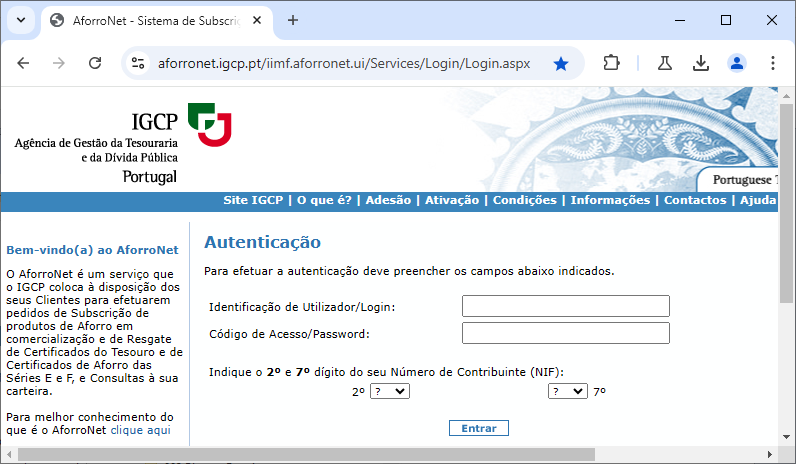Image resolution: width=796 pixels, height=464 pixels.
Task: Open the Downloads icon
Action: pyautogui.click(x=701, y=63)
